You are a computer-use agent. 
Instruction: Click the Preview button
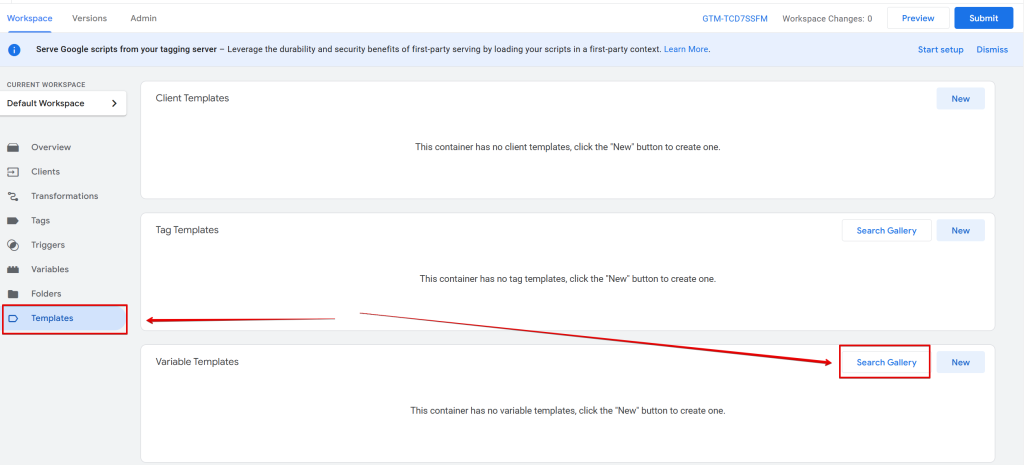point(917,18)
